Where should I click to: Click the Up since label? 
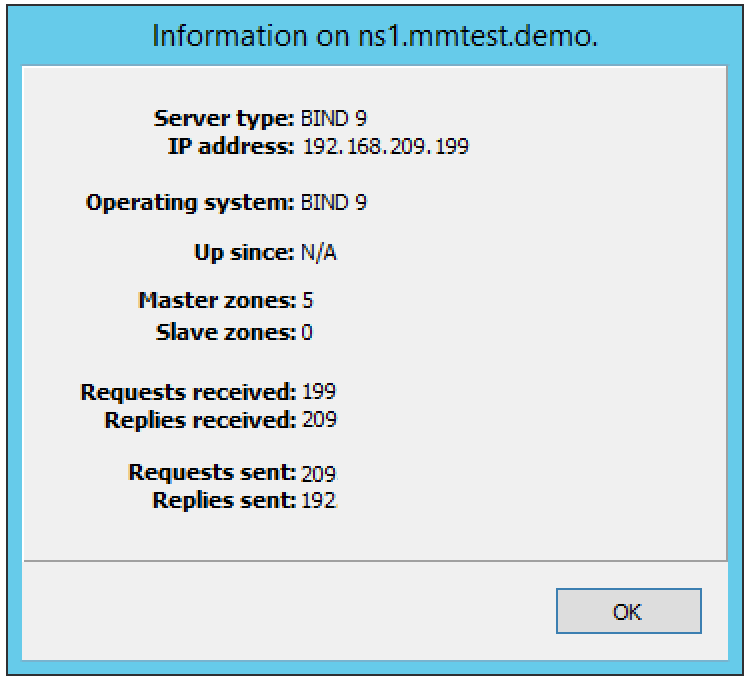tap(244, 253)
